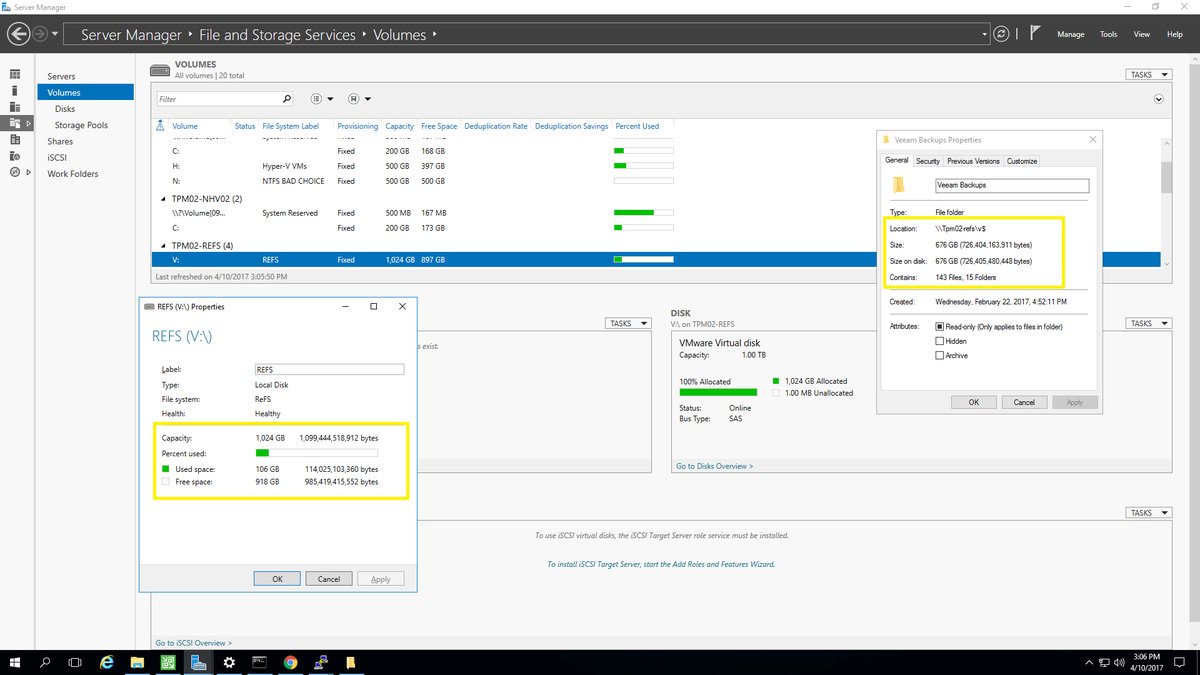Viewport: 1200px width, 675px height.
Task: Open iSCSI section TASKS dropdown
Action: [1147, 513]
